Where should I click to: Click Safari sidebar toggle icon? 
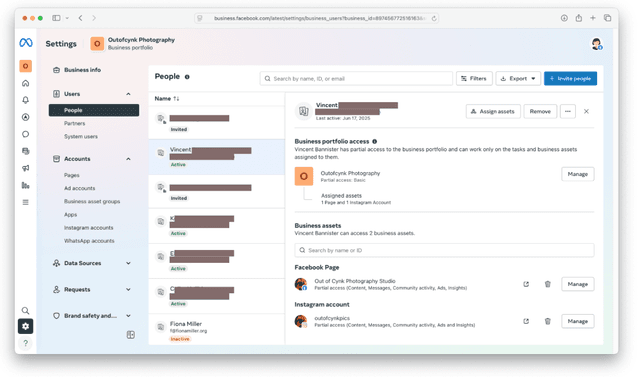(x=56, y=18)
